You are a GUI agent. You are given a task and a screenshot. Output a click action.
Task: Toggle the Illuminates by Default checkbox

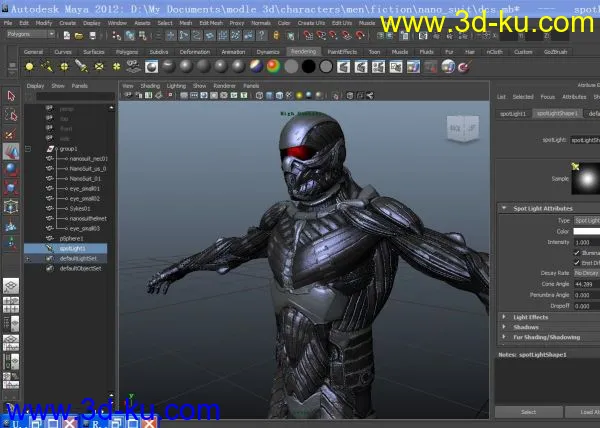575,253
